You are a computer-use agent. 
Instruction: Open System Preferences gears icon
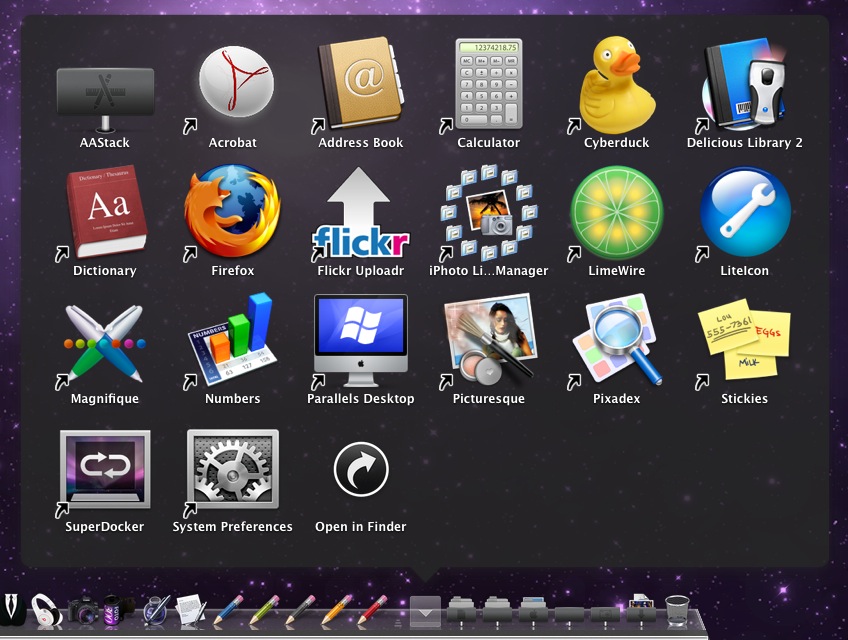coord(233,469)
